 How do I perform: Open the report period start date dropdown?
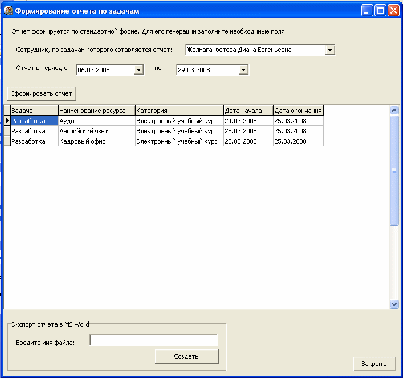[x=139, y=70]
